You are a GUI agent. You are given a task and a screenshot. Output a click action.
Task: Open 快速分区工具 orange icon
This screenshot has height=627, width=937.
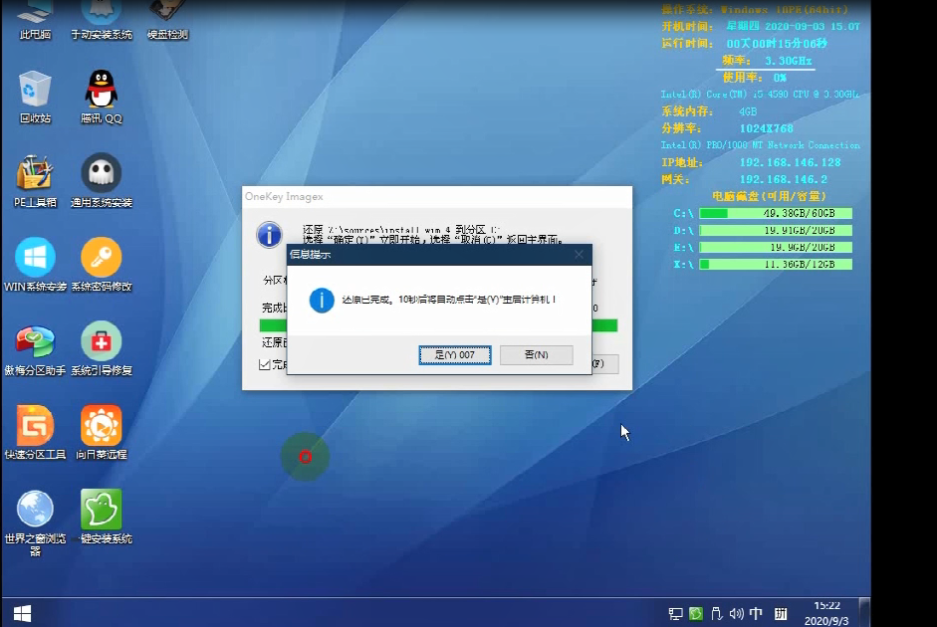click(35, 433)
